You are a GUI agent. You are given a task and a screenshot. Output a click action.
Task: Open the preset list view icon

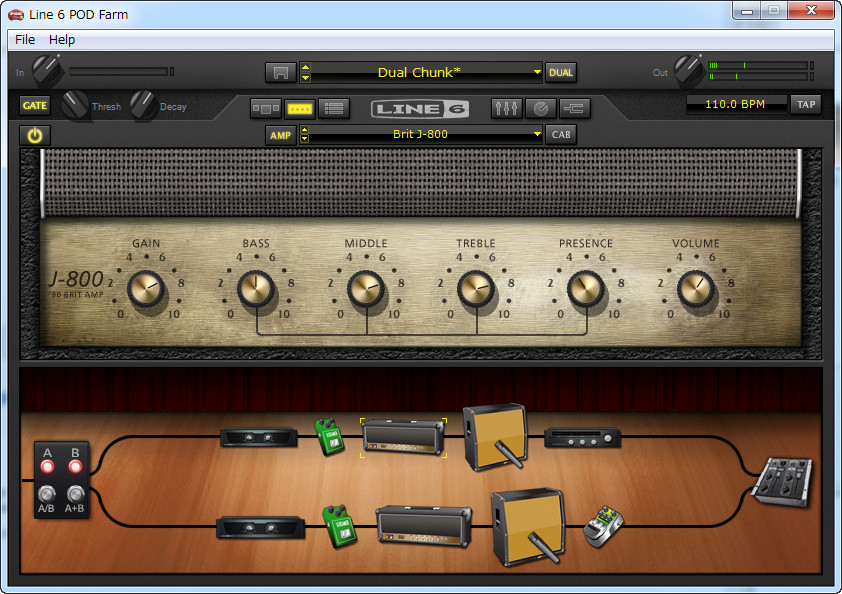(x=334, y=108)
